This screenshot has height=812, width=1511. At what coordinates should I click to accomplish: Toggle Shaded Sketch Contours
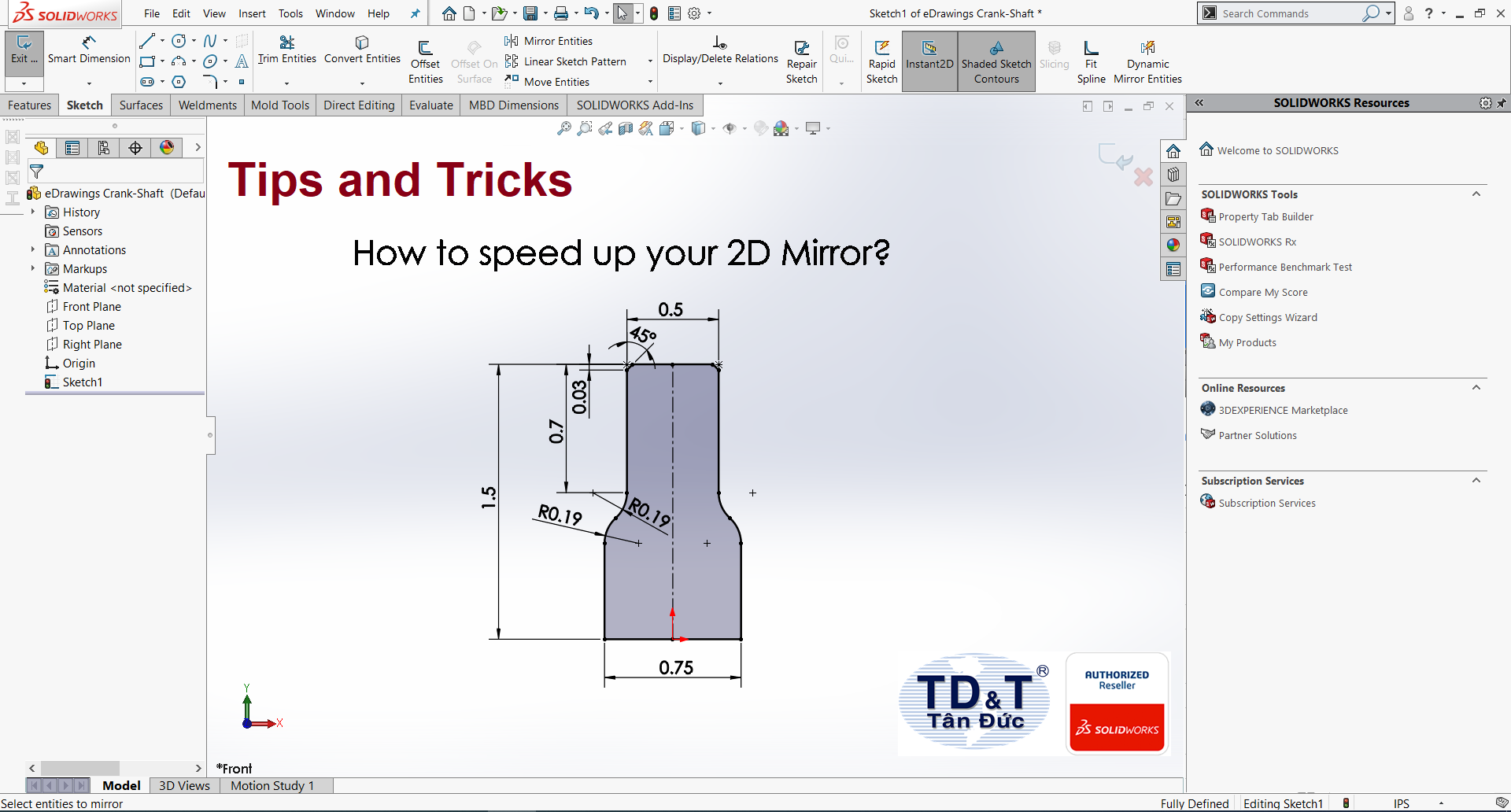pos(996,62)
